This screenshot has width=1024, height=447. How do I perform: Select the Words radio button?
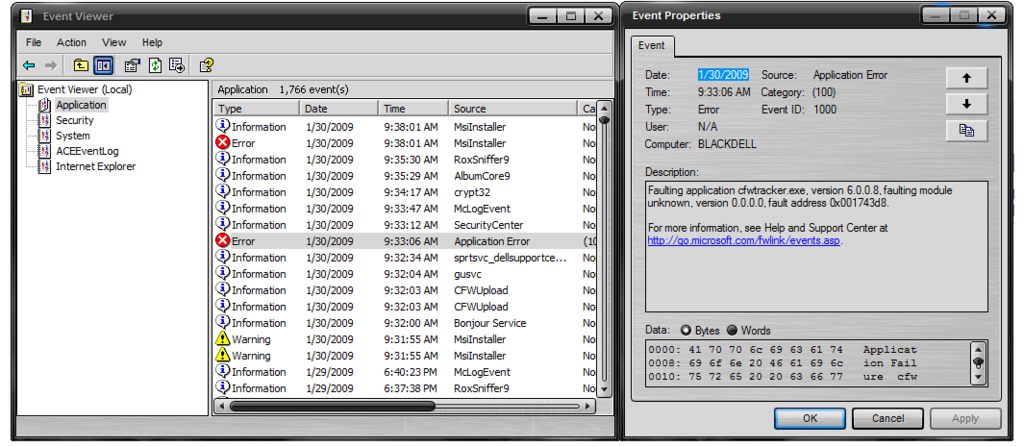tap(732, 330)
